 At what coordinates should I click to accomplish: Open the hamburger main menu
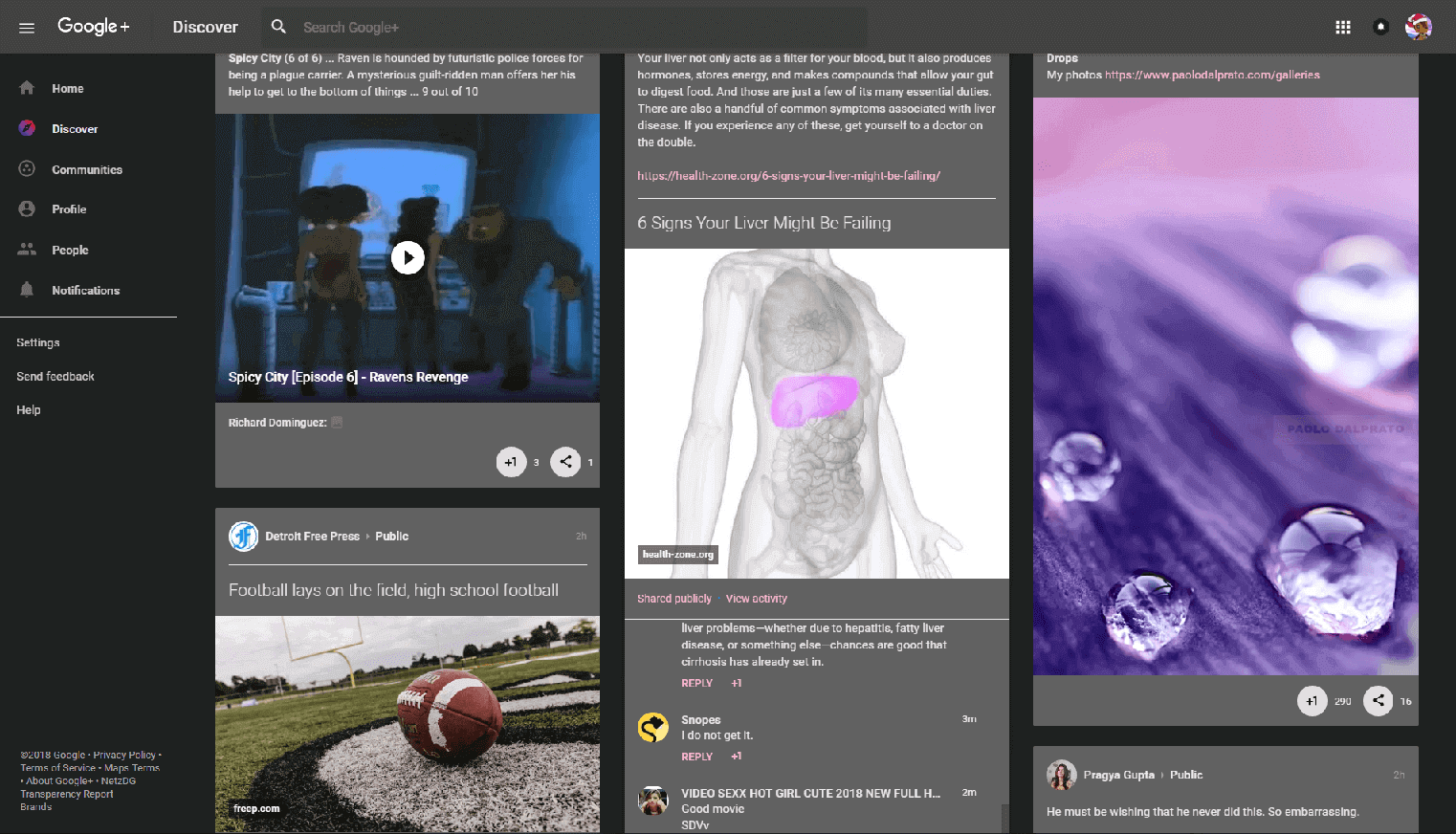coord(27,28)
